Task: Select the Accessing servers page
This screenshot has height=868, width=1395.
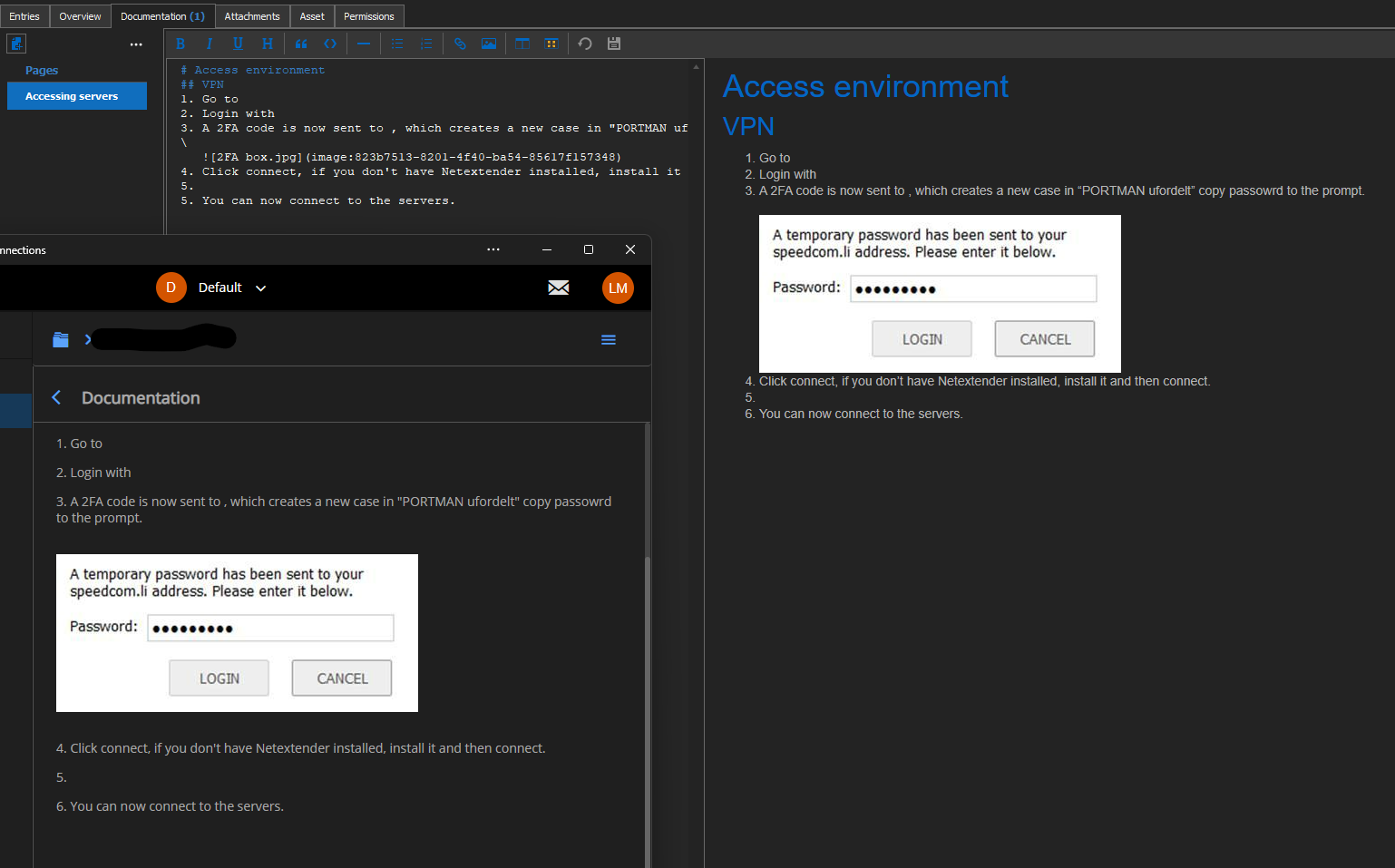Action: pos(77,96)
